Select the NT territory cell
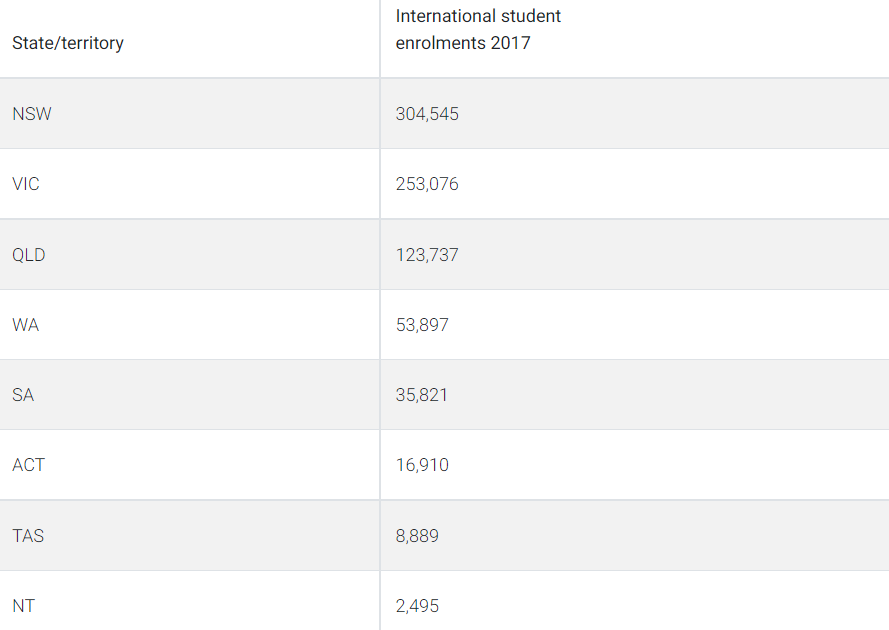Viewport: 889px width, 630px height. pyautogui.click(x=24, y=606)
